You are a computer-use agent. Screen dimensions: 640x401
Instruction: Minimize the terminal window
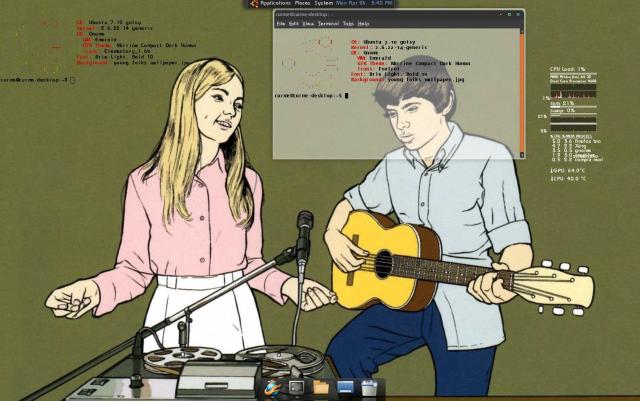[501, 14]
